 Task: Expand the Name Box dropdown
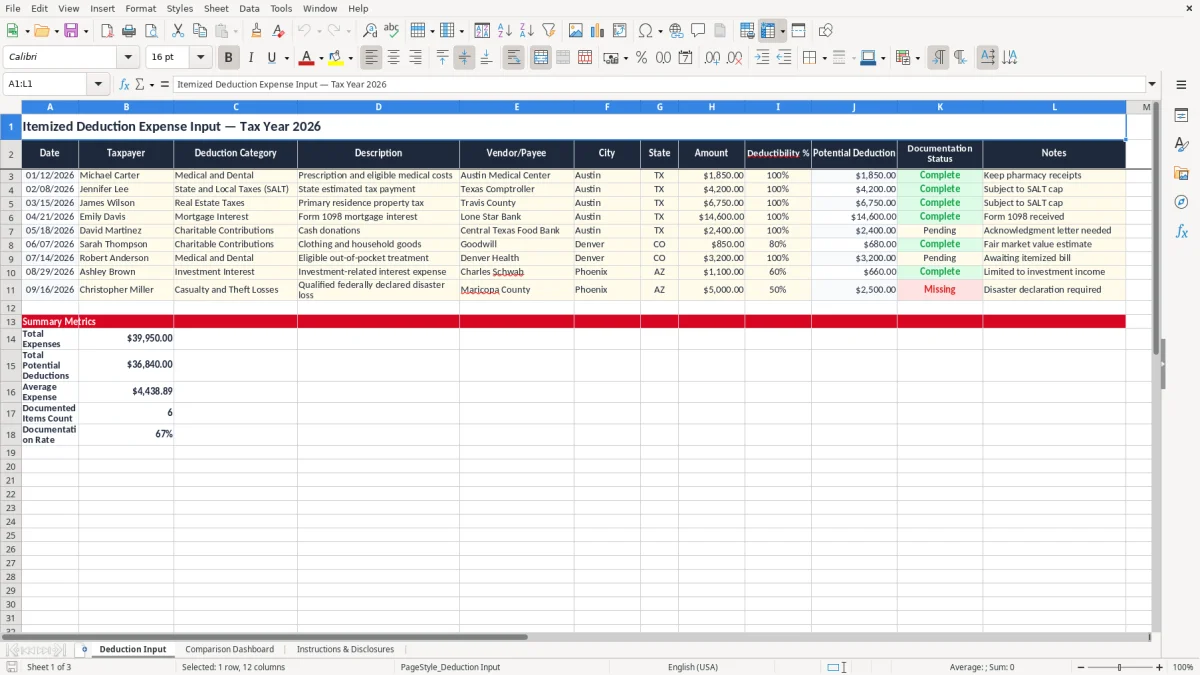click(x=98, y=85)
